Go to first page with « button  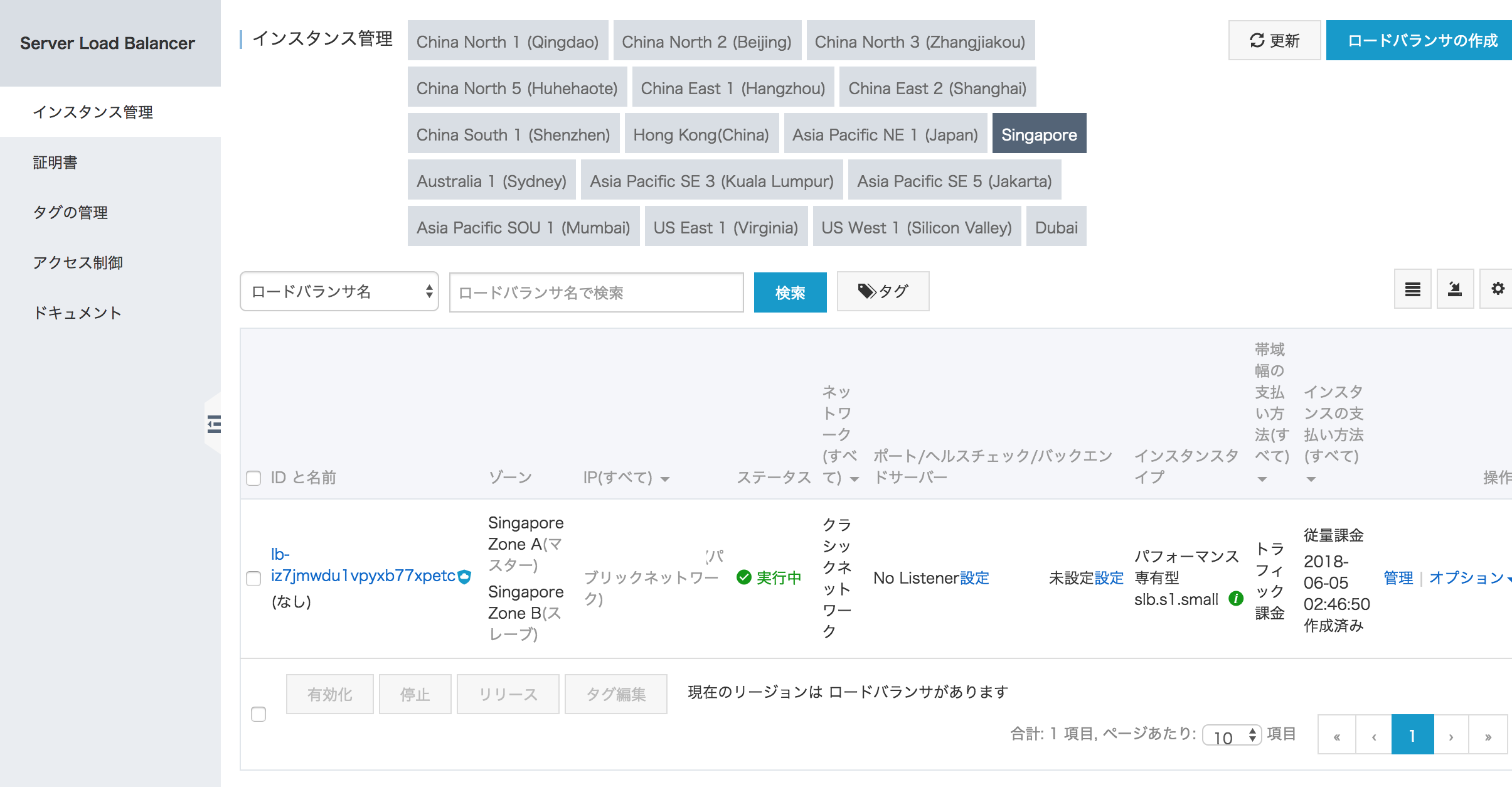click(x=1337, y=736)
